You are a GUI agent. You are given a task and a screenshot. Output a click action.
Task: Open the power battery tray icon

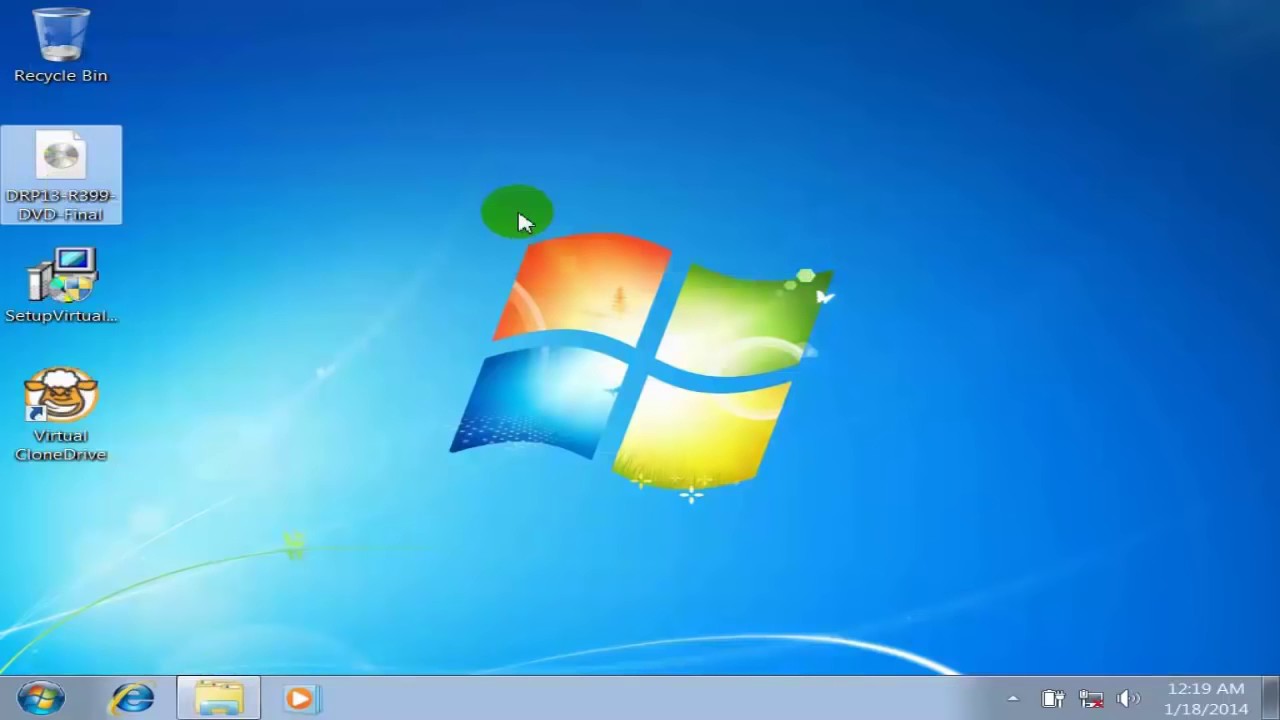pos(1052,699)
